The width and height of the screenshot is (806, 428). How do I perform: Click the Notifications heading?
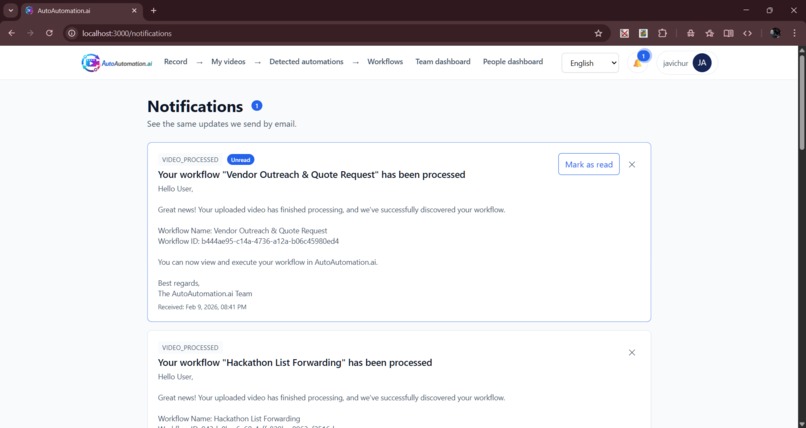click(195, 106)
